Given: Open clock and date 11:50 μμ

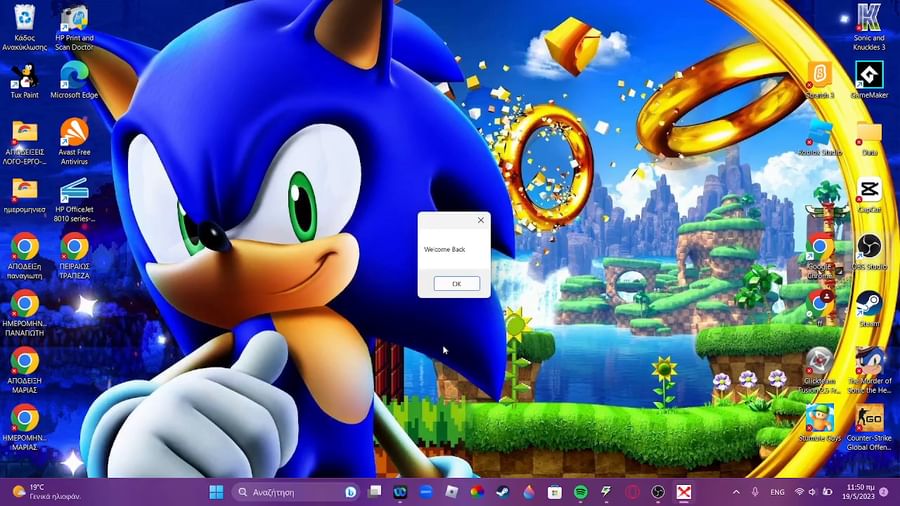Looking at the screenshot, I should 859,492.
